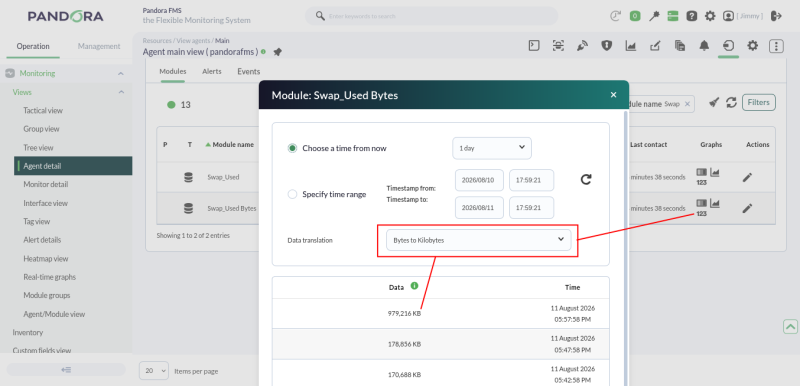Open the terminal console icon in agent toolbar

534,46
